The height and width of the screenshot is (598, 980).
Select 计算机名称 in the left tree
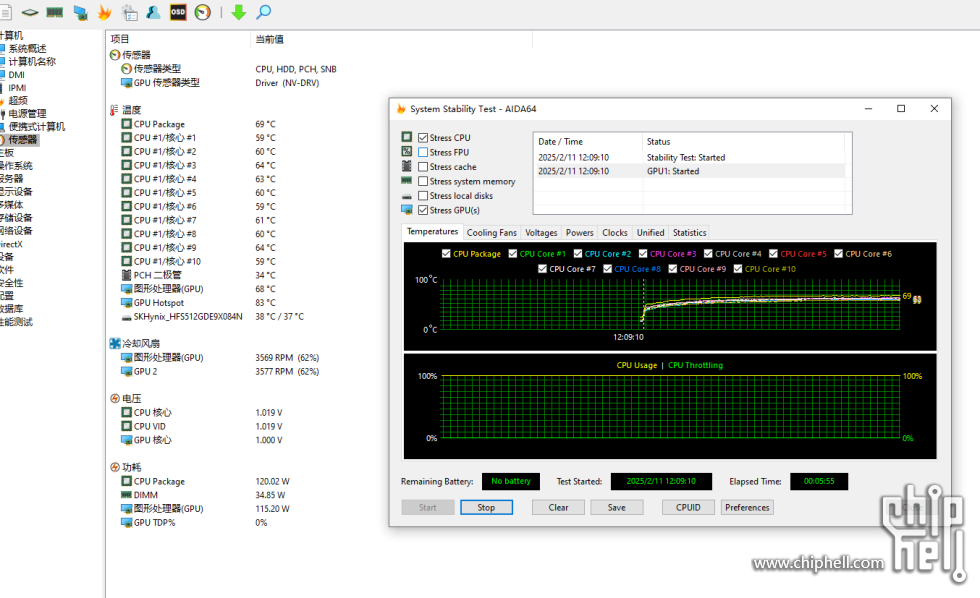(x=32, y=61)
